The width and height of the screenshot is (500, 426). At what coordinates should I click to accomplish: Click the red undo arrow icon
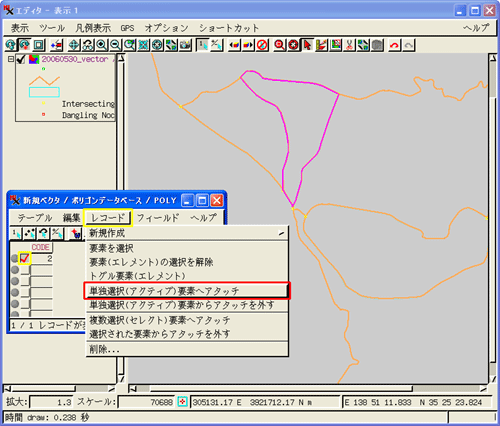pos(395,45)
